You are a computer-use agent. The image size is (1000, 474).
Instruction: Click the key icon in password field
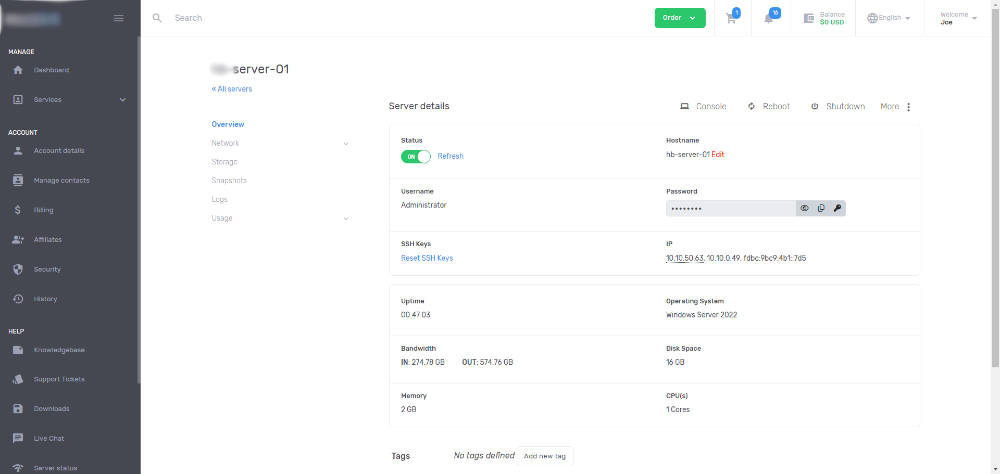click(837, 208)
